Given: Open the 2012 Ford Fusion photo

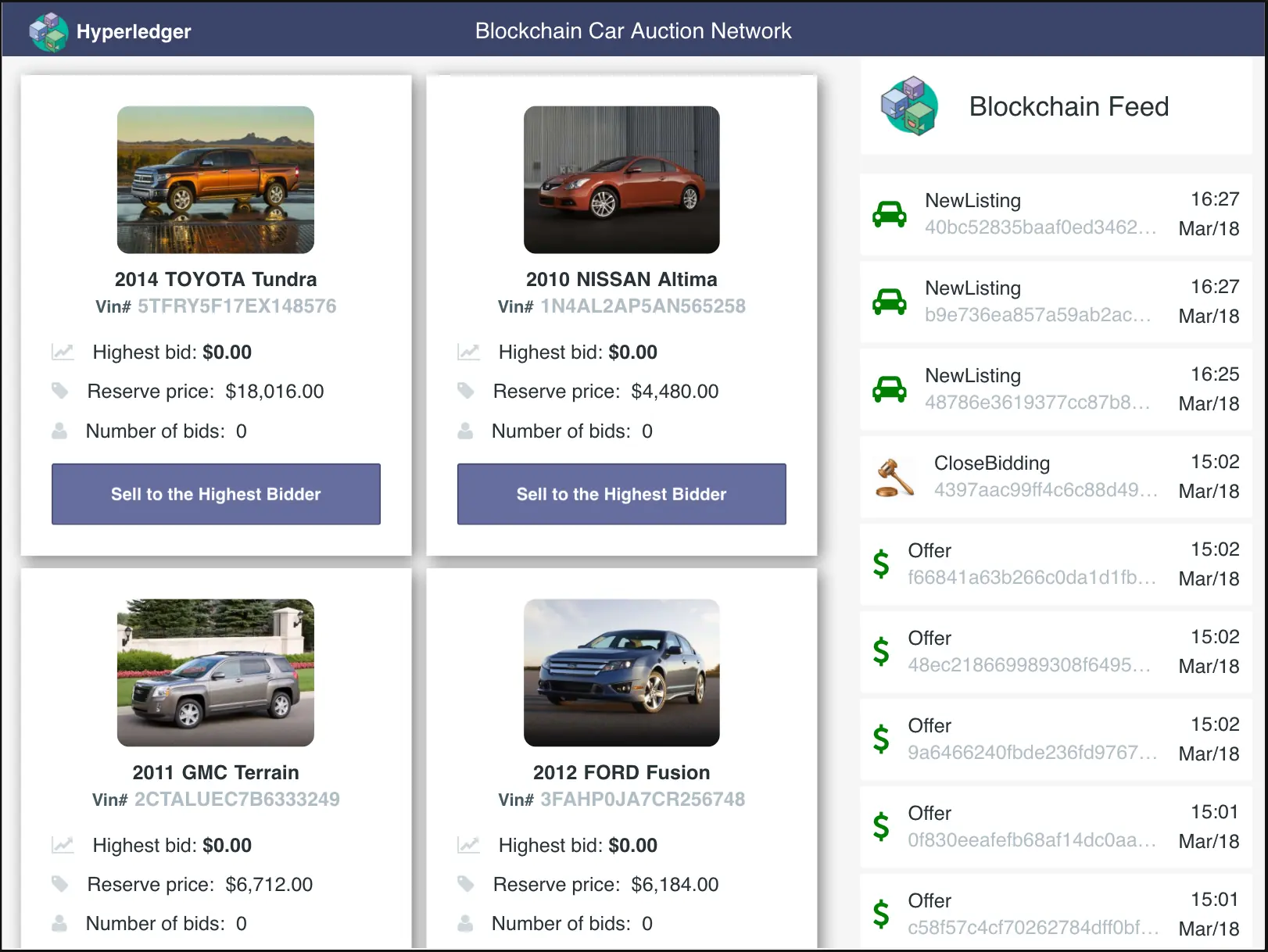Looking at the screenshot, I should [x=621, y=673].
